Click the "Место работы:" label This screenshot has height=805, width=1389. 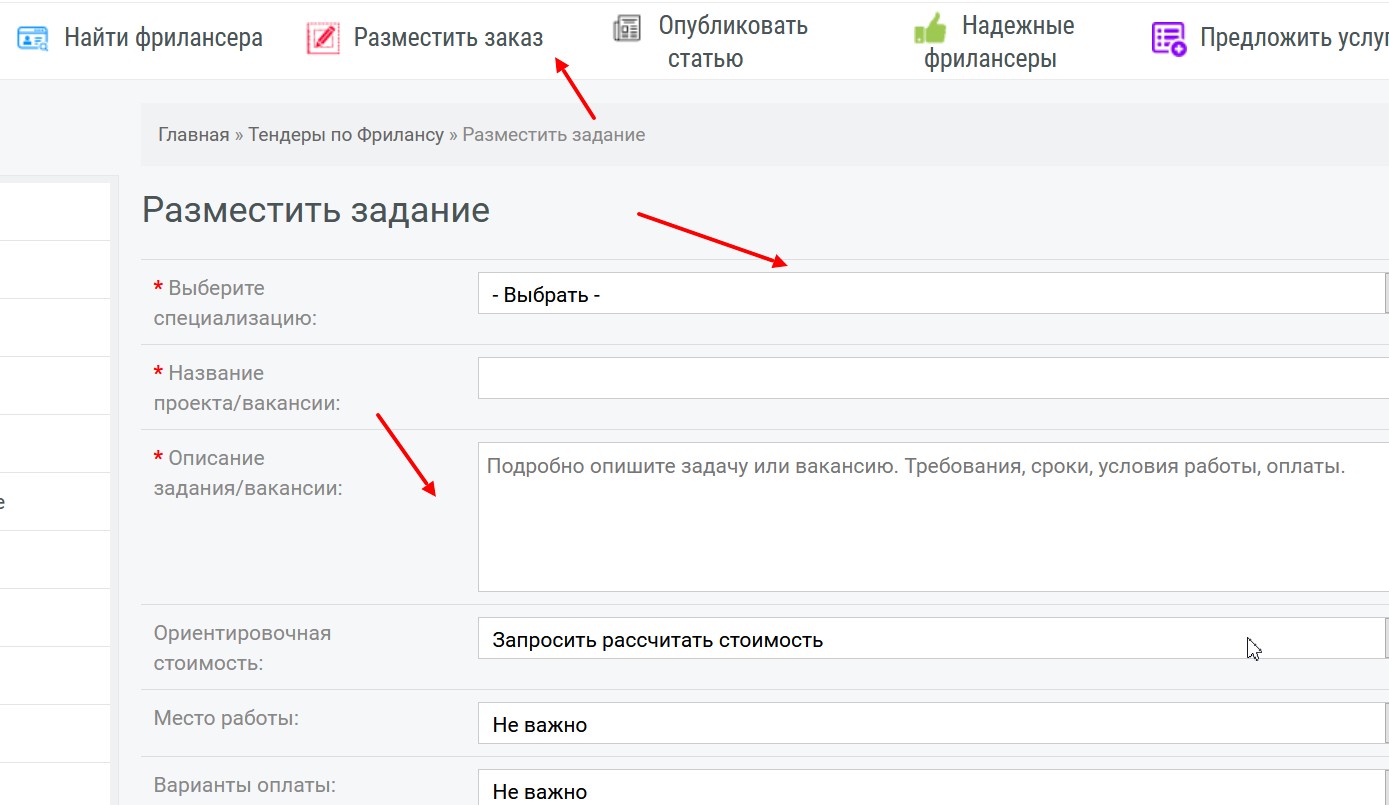pos(226,718)
